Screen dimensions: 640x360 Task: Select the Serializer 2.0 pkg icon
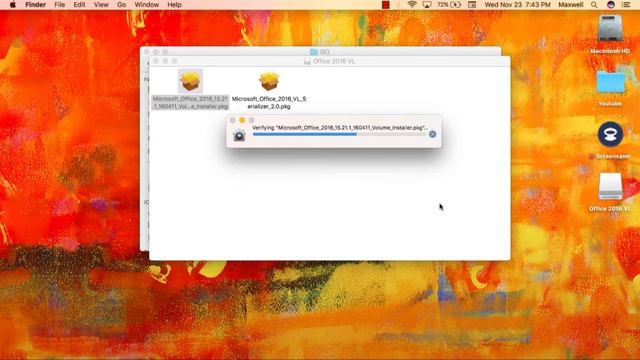(x=269, y=81)
